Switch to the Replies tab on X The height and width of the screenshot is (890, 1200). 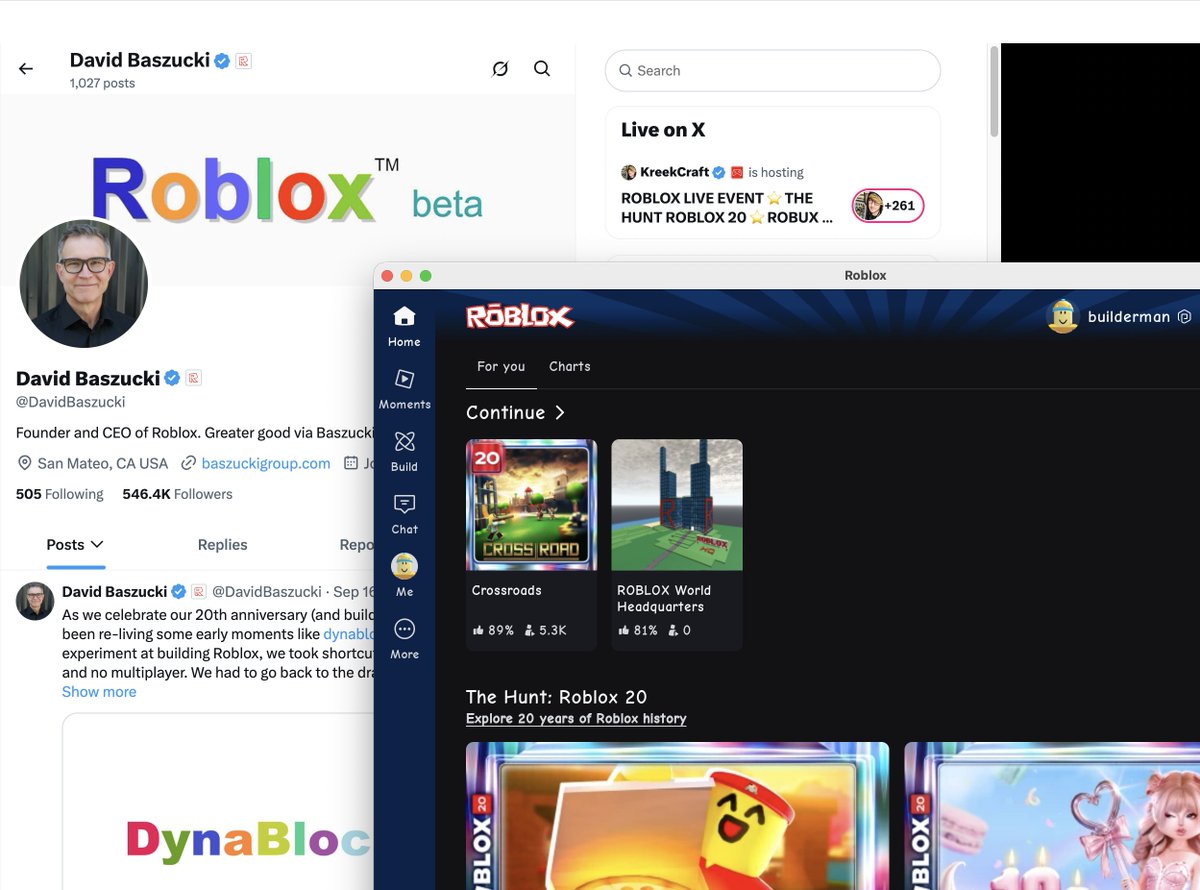(222, 544)
